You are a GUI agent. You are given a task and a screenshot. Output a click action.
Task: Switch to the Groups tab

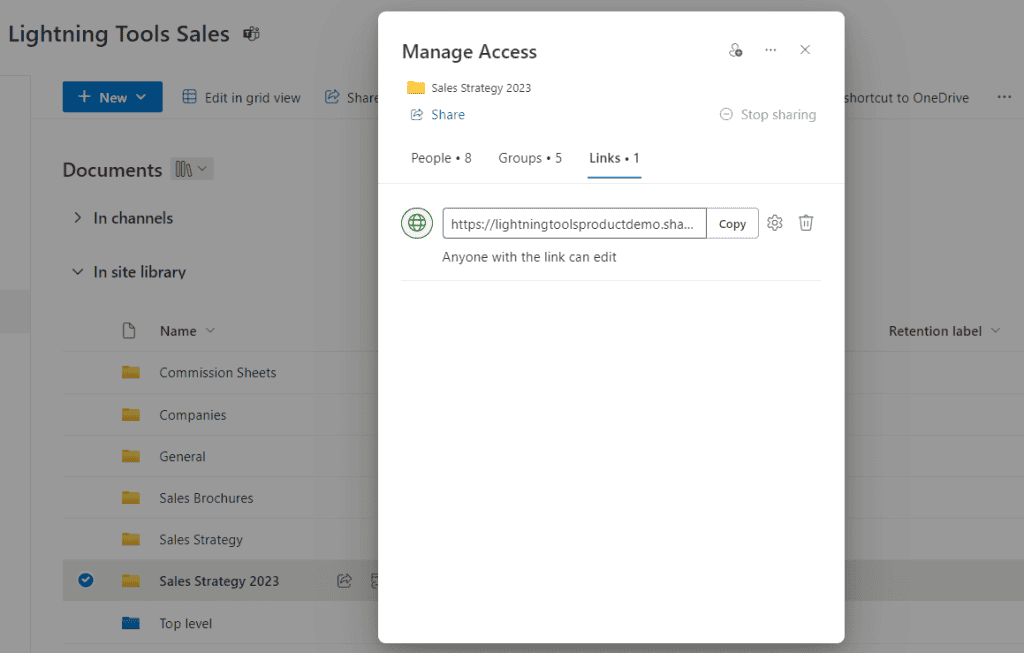530,158
